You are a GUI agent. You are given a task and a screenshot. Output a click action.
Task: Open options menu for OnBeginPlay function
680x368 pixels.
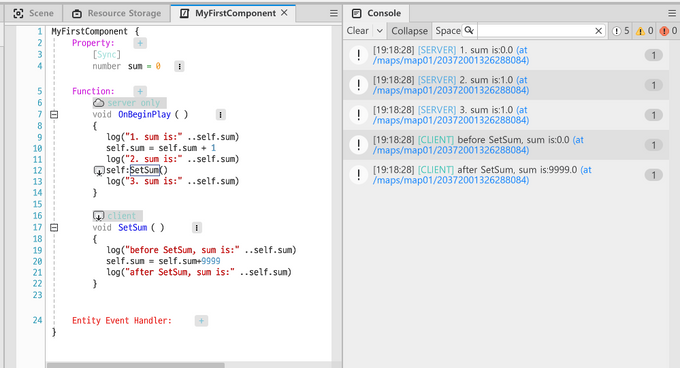pos(220,114)
